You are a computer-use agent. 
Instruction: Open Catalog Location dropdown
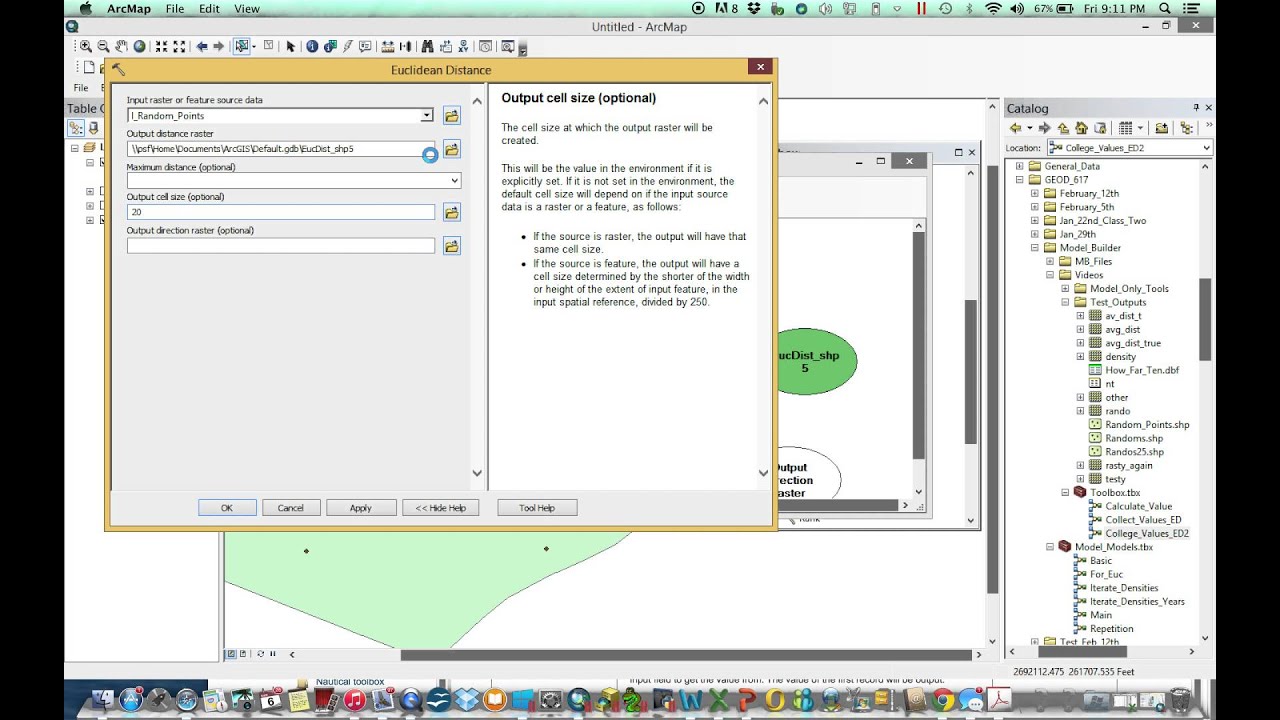pyautogui.click(x=1206, y=148)
